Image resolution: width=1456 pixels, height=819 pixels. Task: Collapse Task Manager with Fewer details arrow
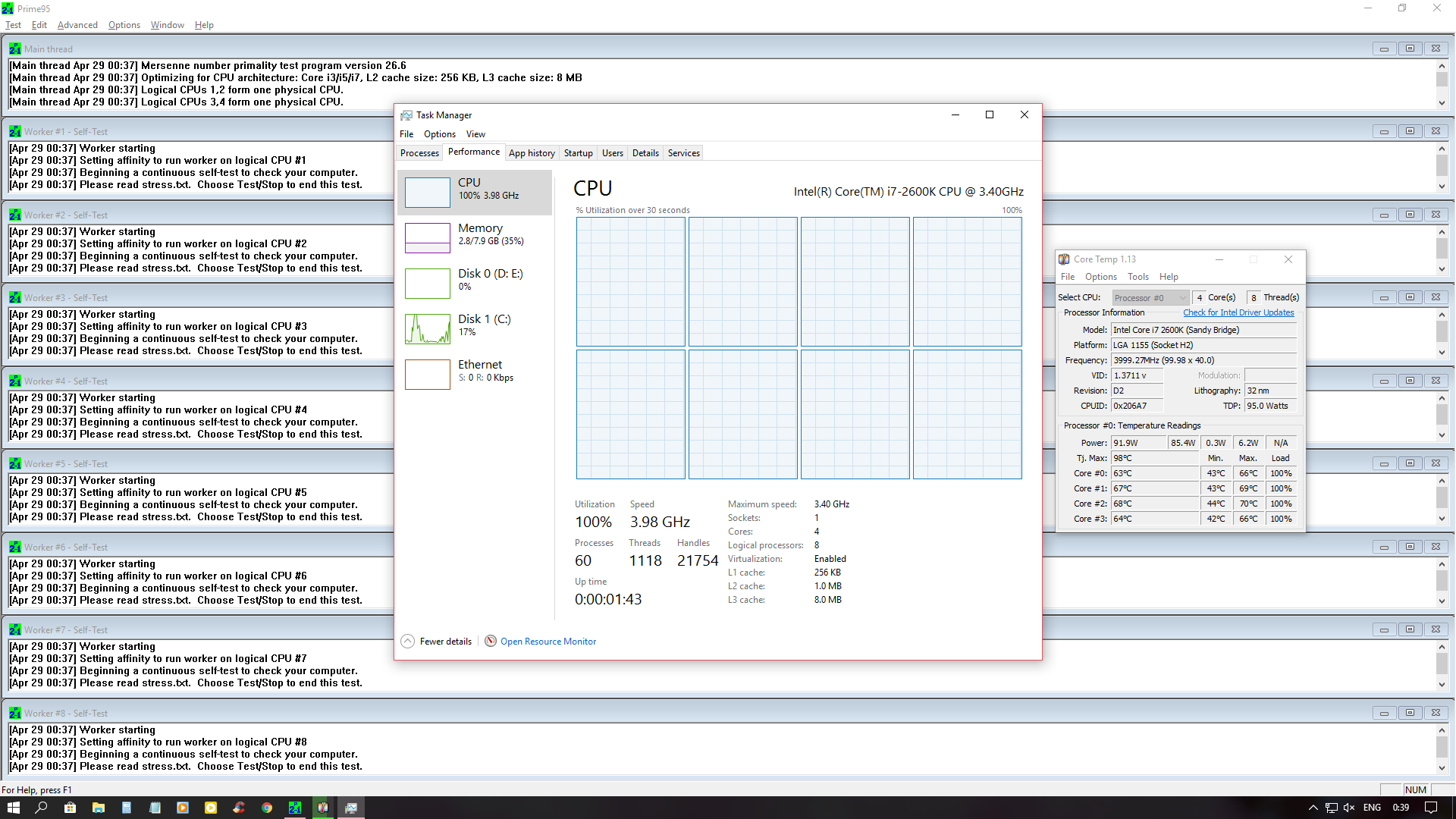click(x=408, y=642)
